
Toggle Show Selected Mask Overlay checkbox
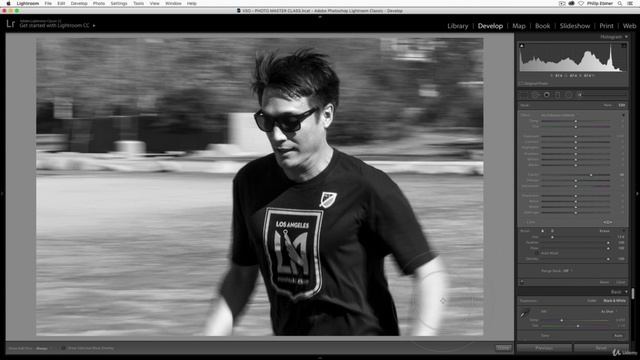coord(63,348)
